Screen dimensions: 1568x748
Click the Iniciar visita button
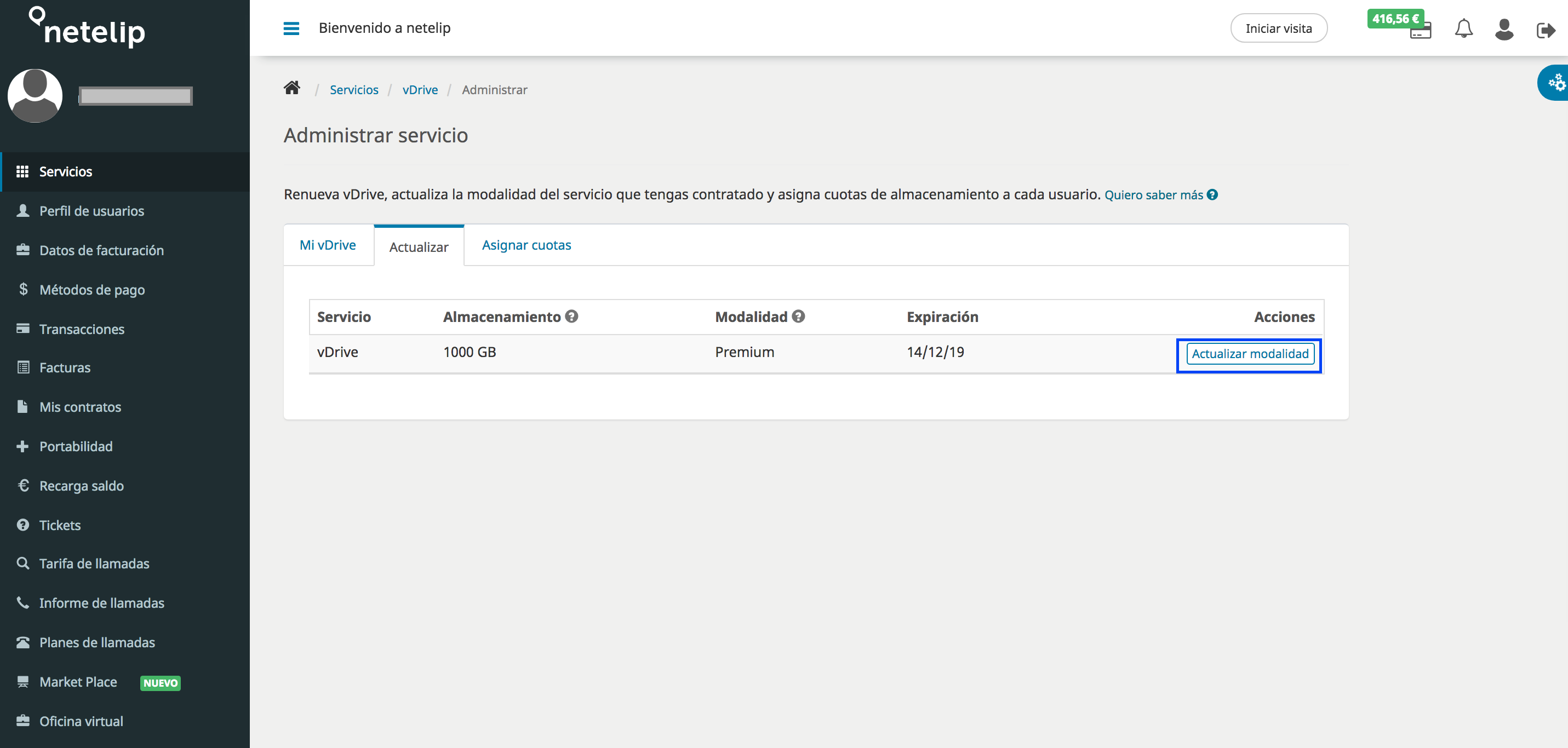(1278, 28)
